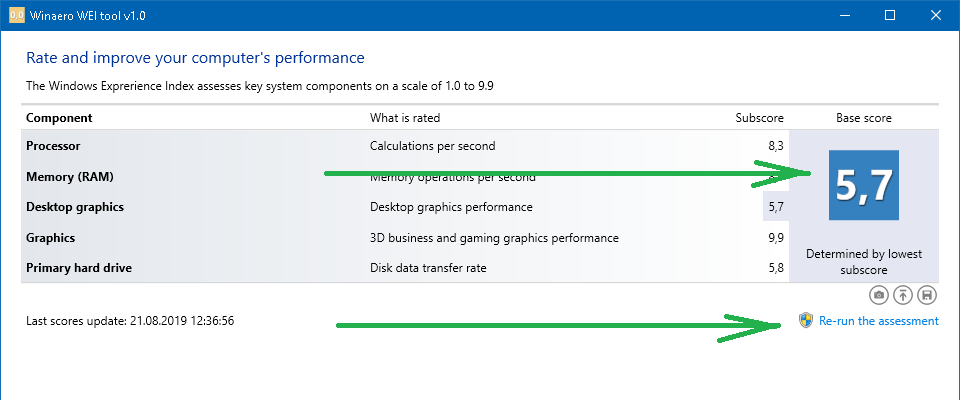Viewport: 960px width, 400px height.
Task: Click the UAC shield icon
Action: click(x=806, y=320)
